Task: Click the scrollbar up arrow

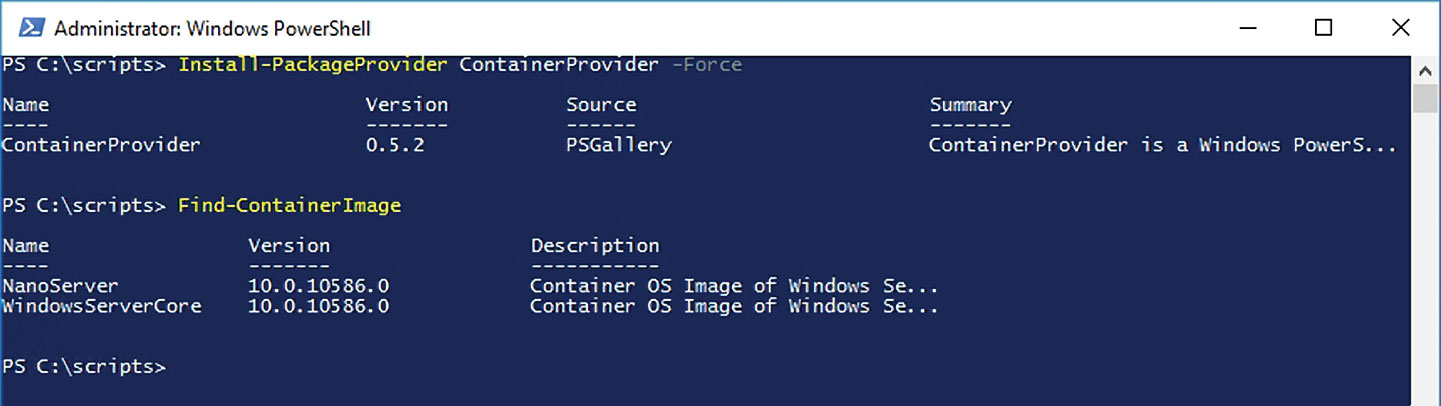Action: pyautogui.click(x=1424, y=69)
